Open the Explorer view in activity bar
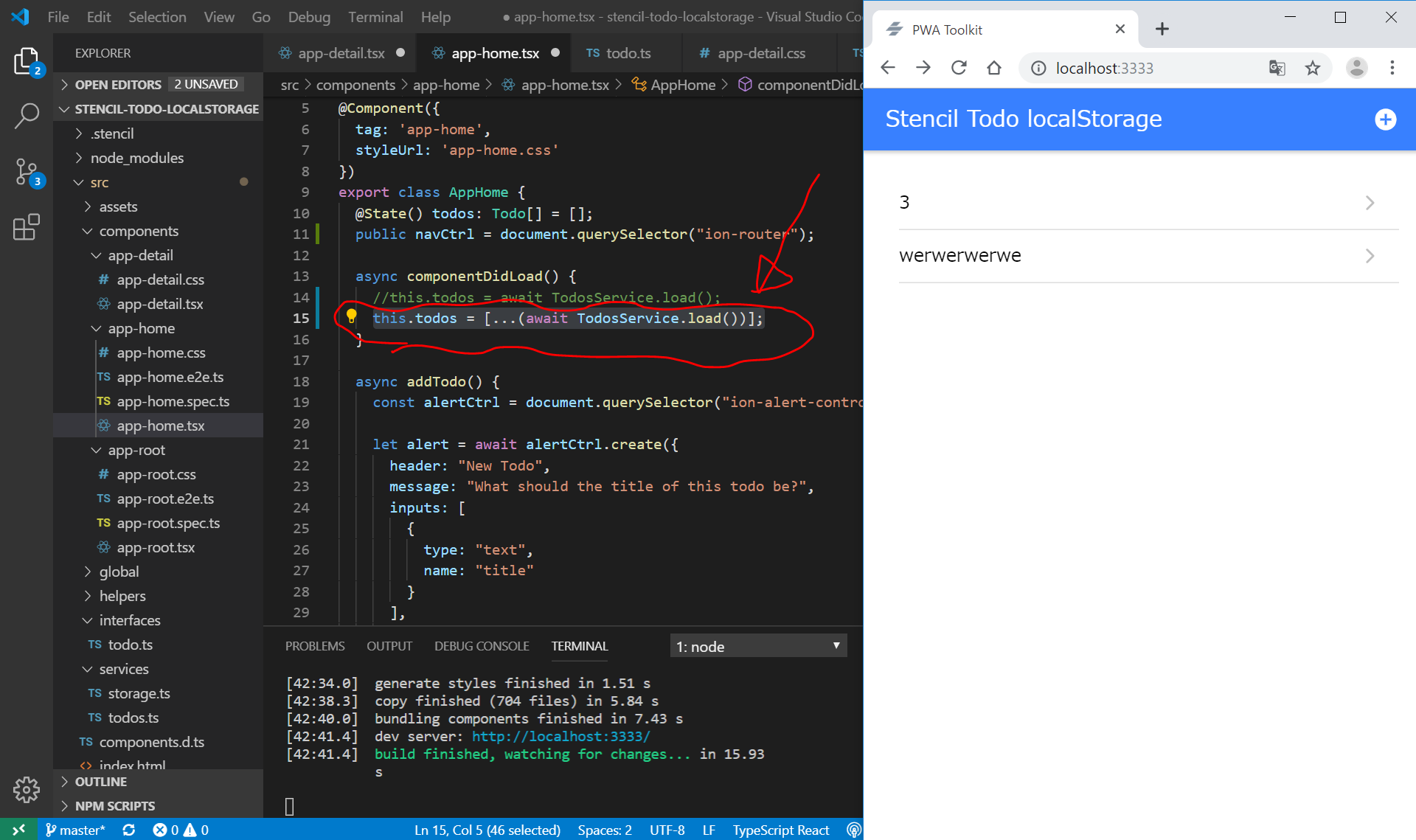The image size is (1416, 840). tap(27, 62)
